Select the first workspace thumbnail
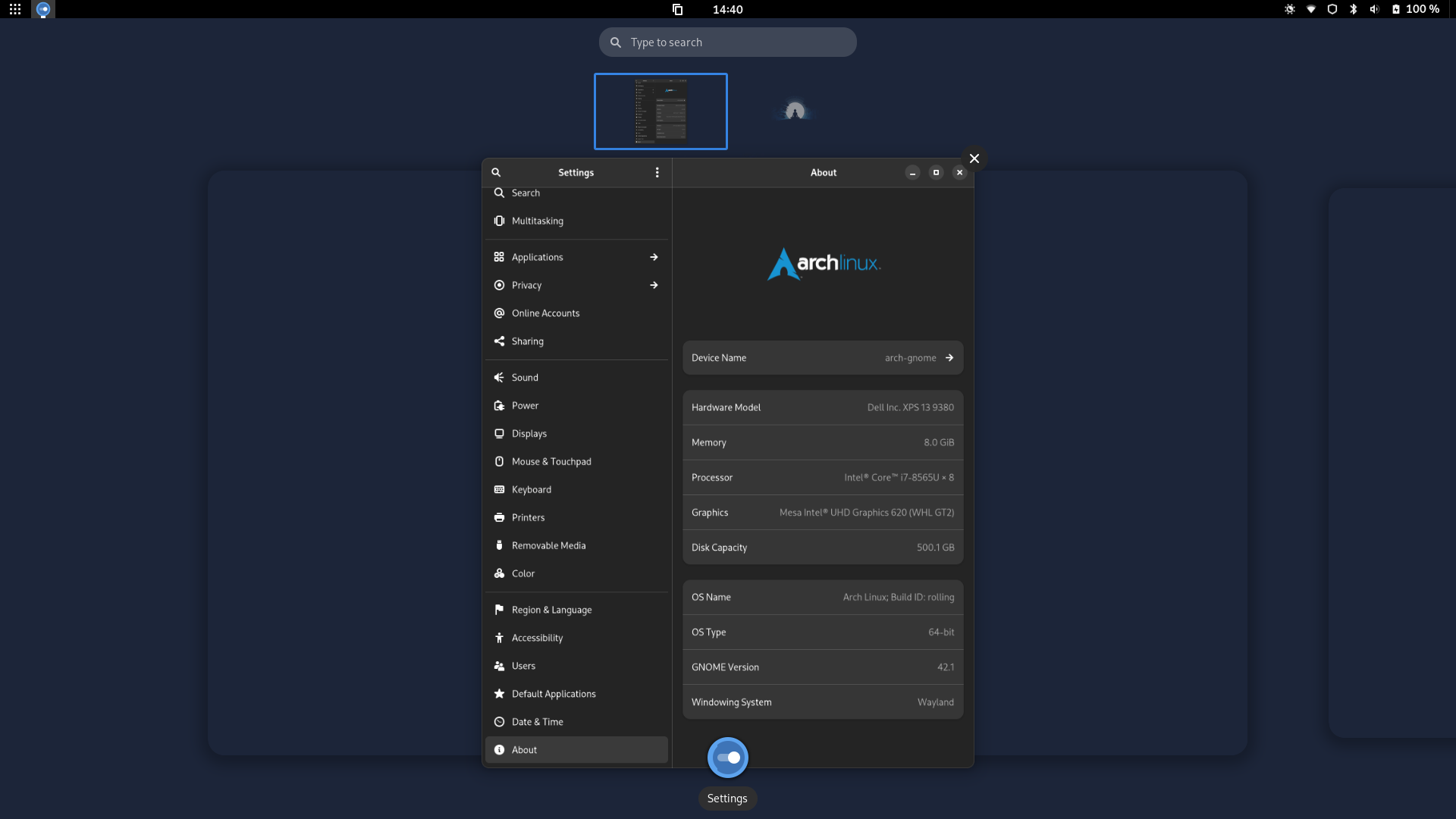 pyautogui.click(x=661, y=111)
